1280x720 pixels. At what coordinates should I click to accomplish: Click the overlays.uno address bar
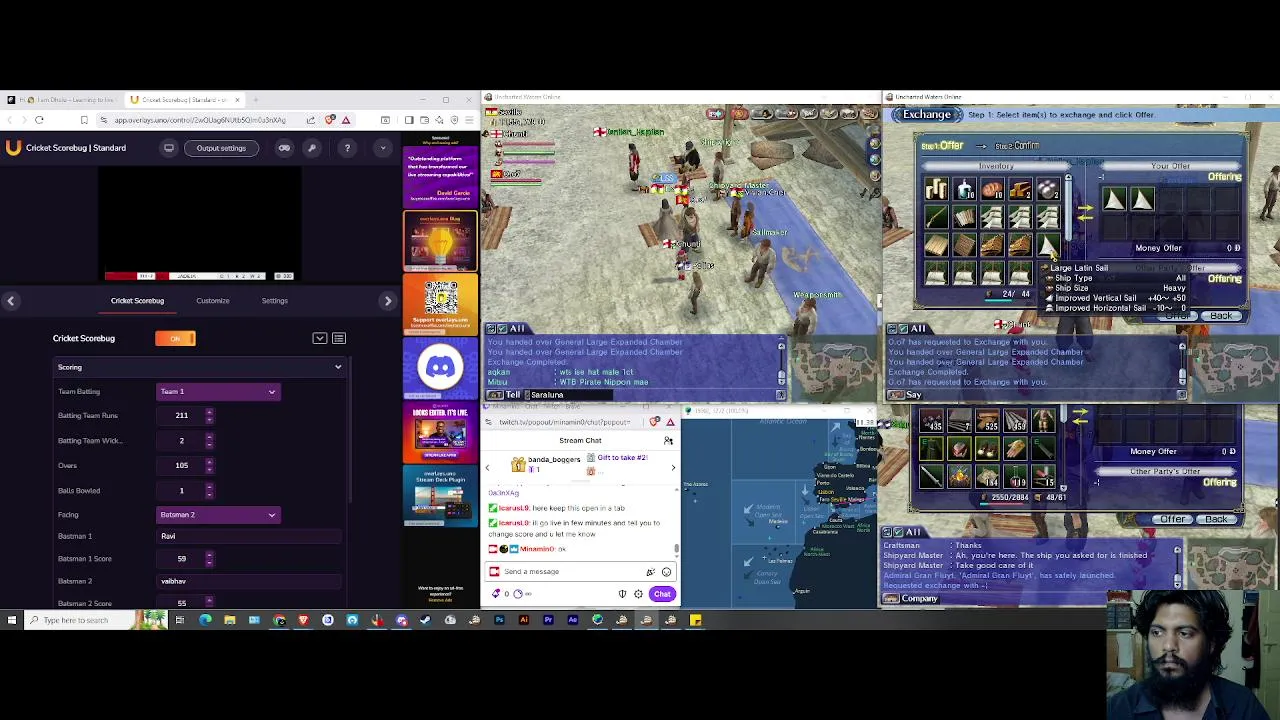(x=200, y=120)
